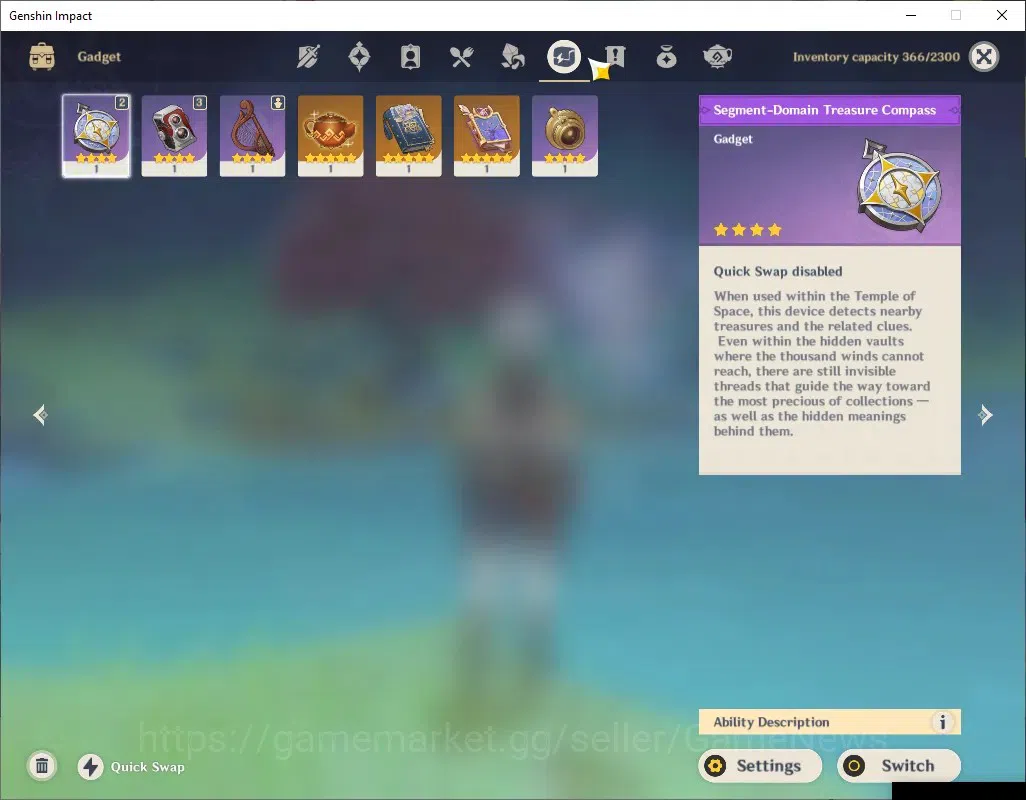Image resolution: width=1026 pixels, height=800 pixels.
Task: Select the Windsong Lyre gadget item
Action: click(x=253, y=136)
